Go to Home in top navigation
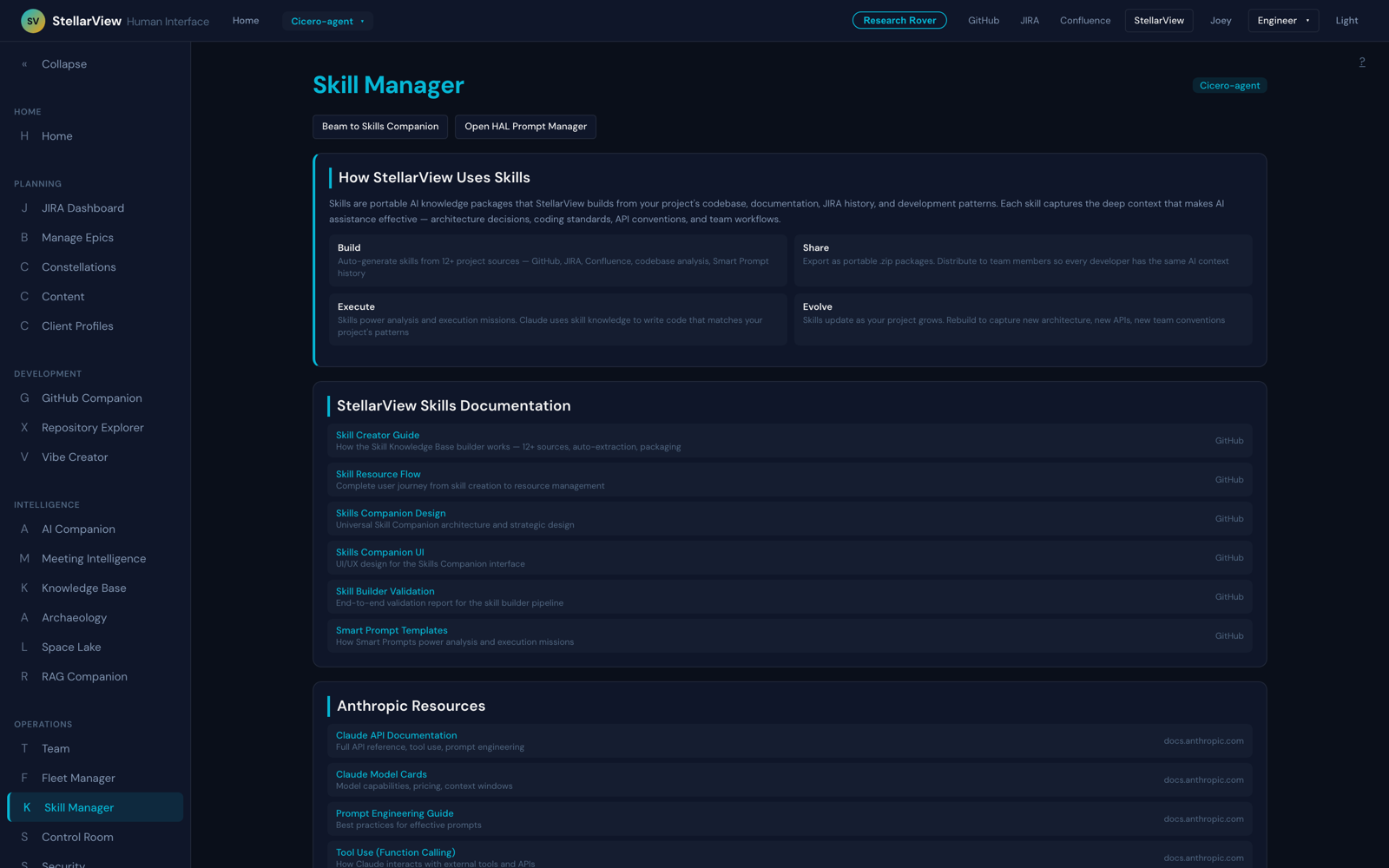 (246, 21)
